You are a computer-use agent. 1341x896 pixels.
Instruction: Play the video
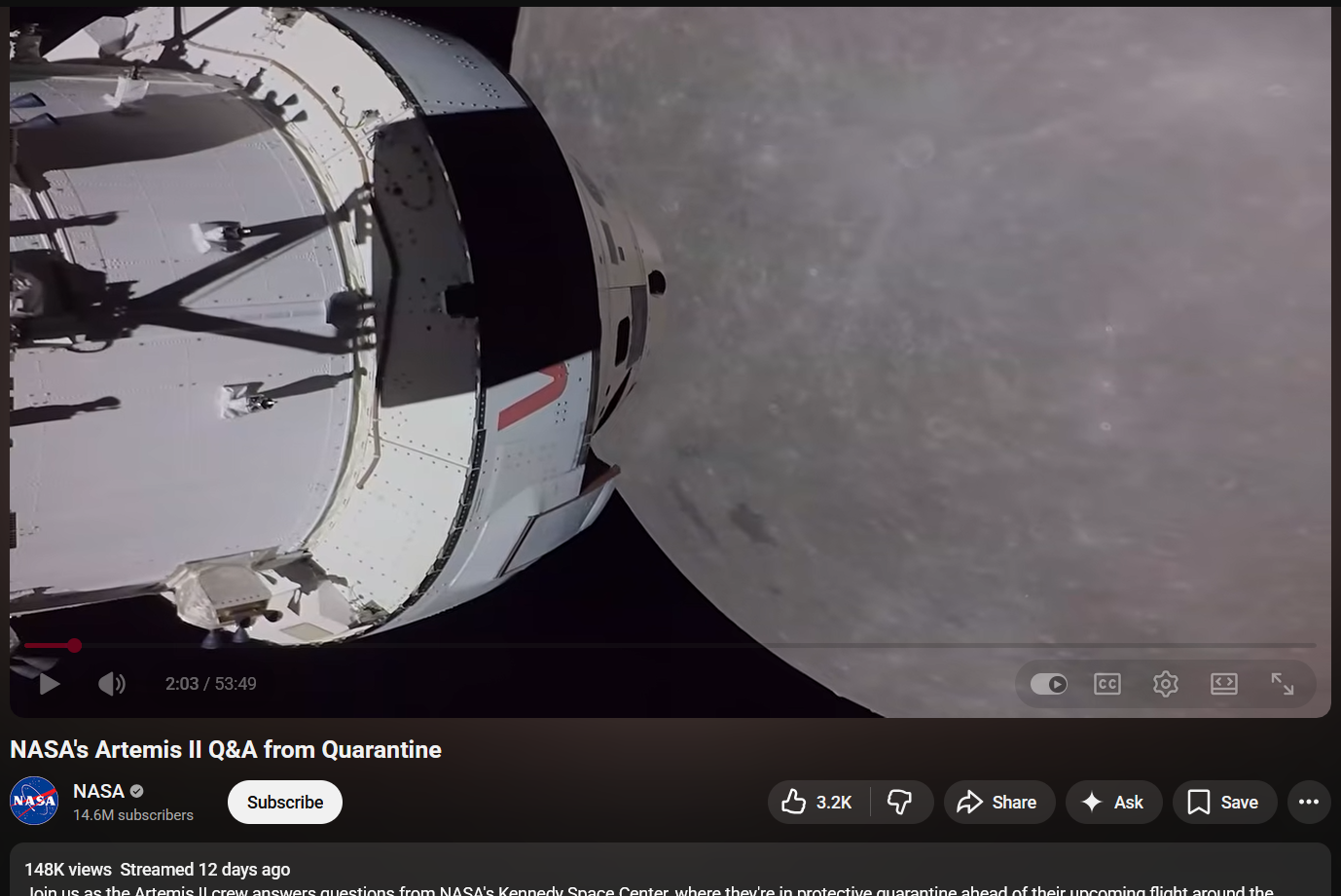[49, 684]
